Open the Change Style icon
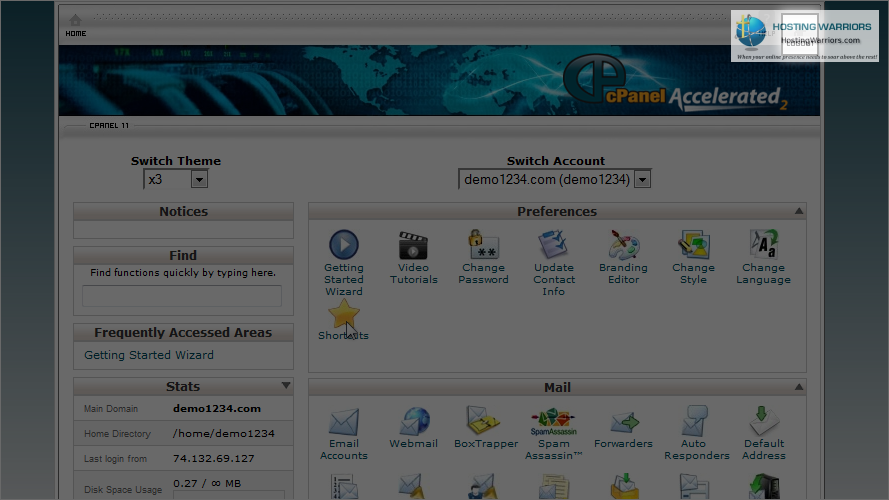The height and width of the screenshot is (500, 889). pos(693,245)
